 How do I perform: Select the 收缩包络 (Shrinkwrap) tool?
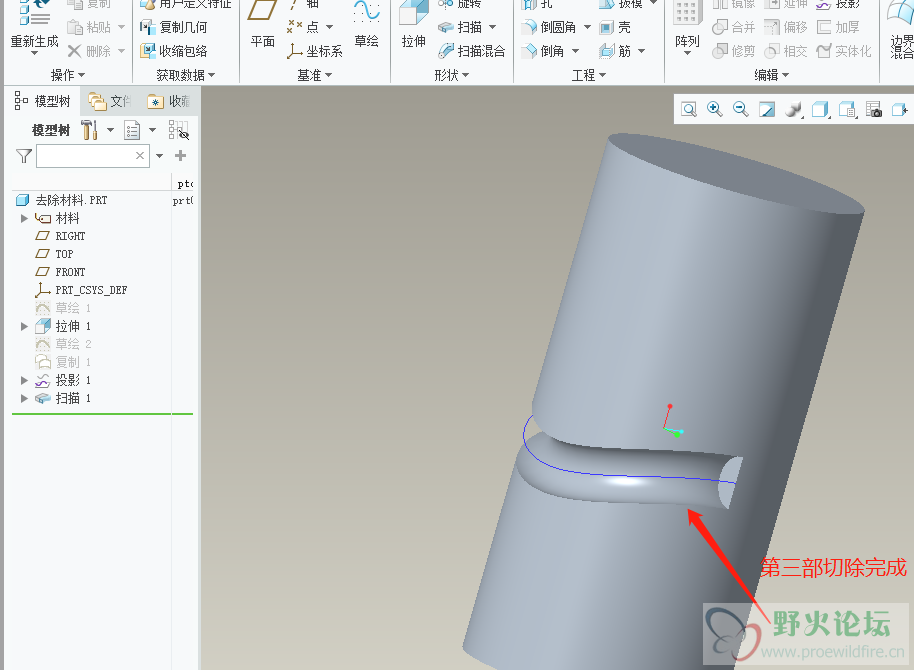pos(174,51)
